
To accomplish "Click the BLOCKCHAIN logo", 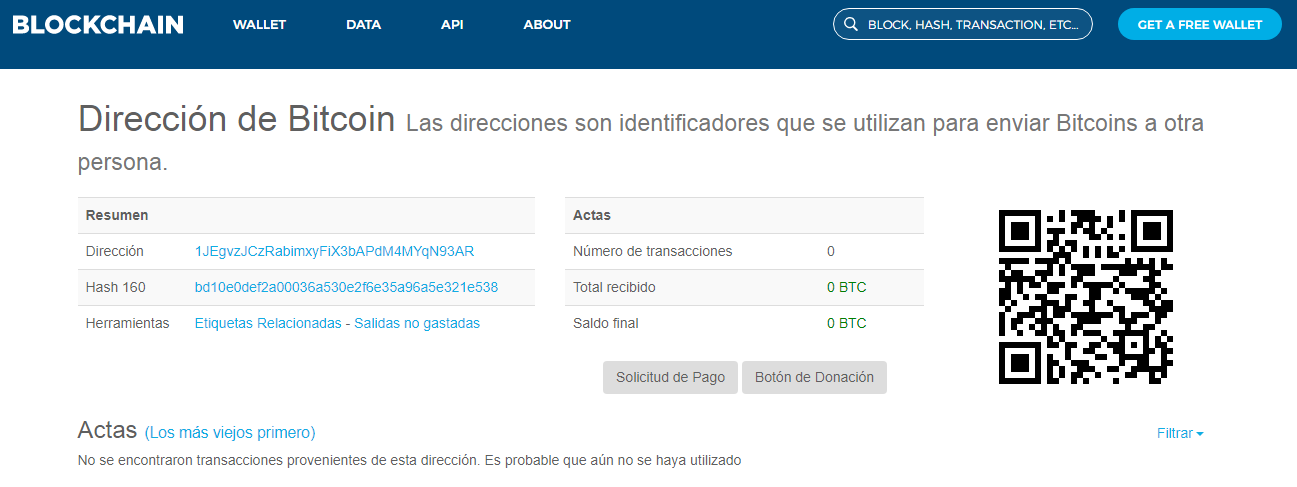I will (98, 25).
